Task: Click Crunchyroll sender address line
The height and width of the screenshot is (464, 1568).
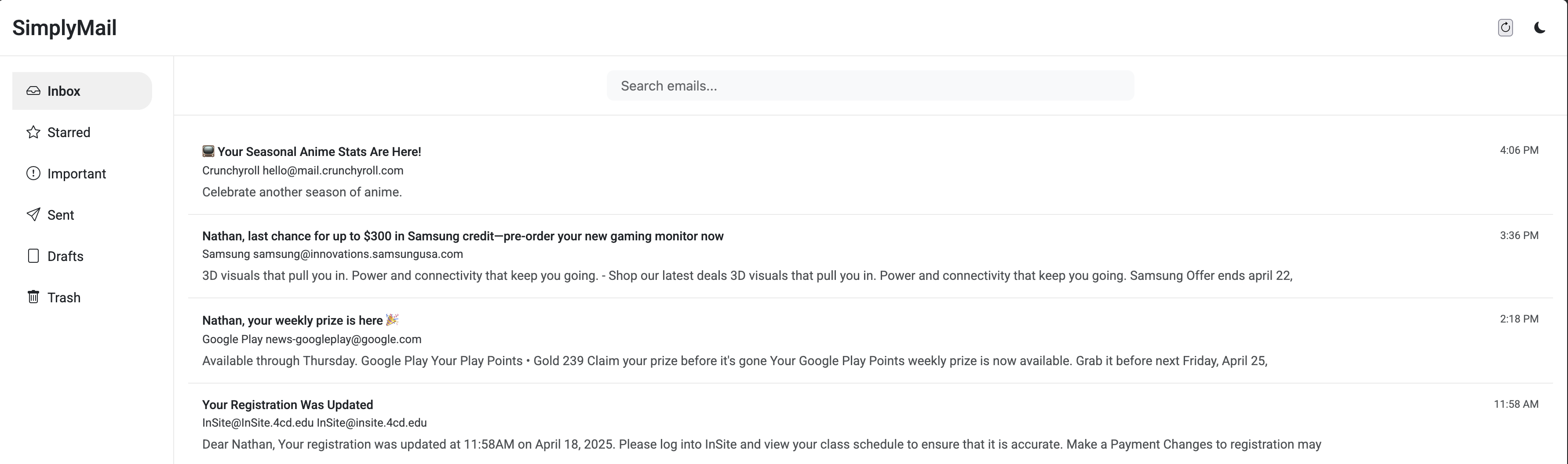Action: (303, 171)
